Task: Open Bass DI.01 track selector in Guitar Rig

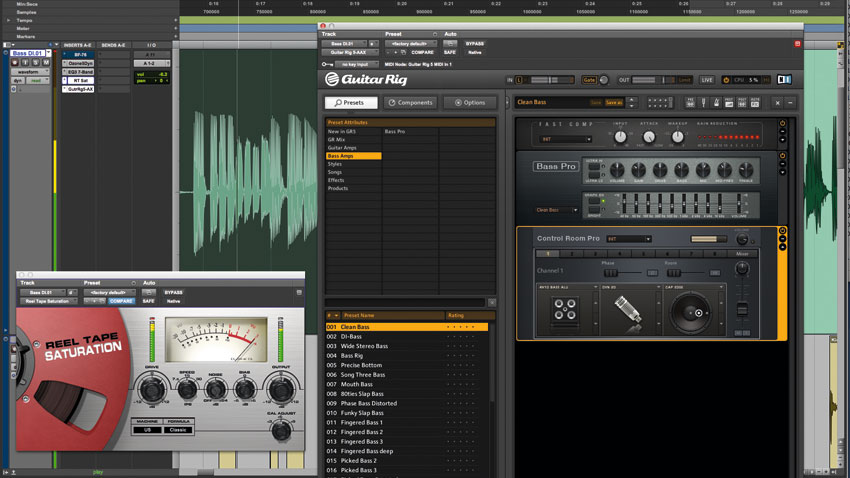Action: (x=344, y=43)
